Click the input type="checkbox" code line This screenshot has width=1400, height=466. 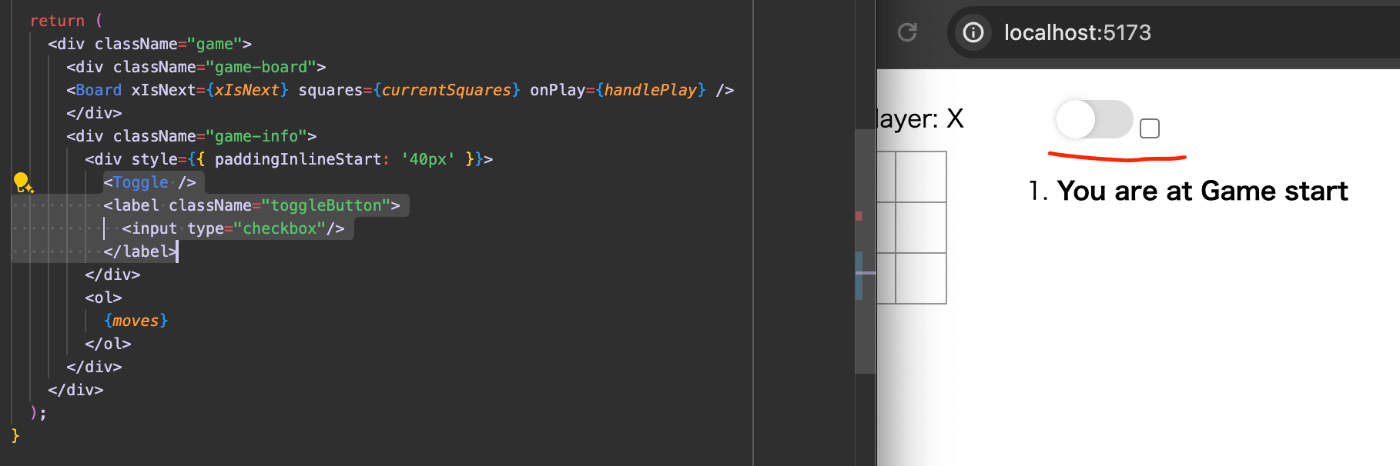[233, 228]
